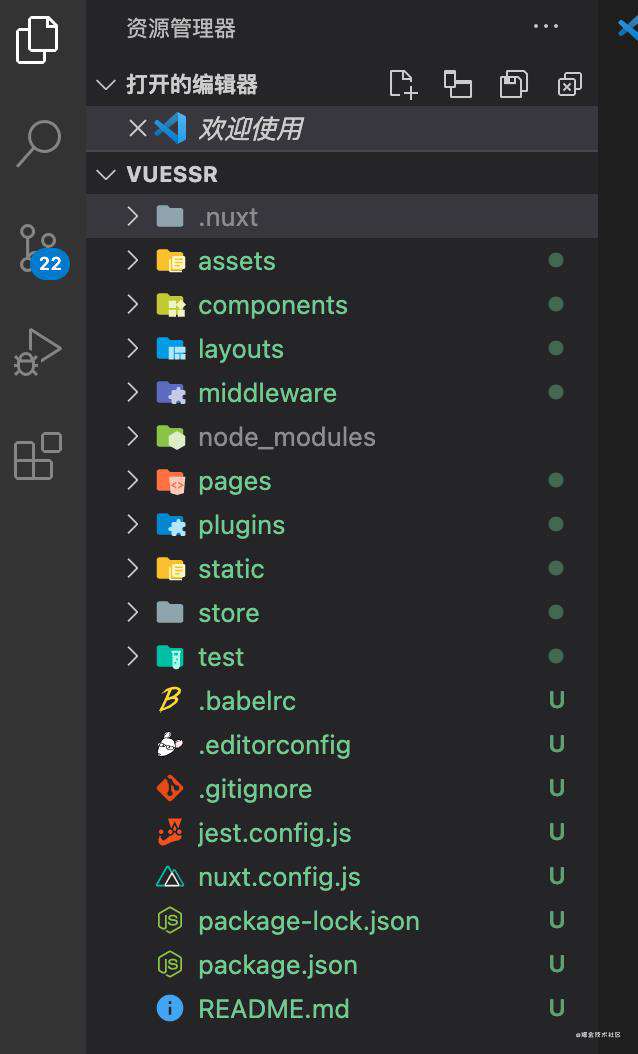The image size is (638, 1054).
Task: Click the Babel icon for .babelrc
Action: 170,700
